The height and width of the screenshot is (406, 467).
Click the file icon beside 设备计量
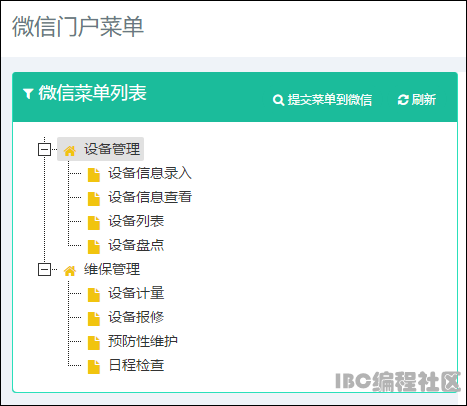(94, 295)
